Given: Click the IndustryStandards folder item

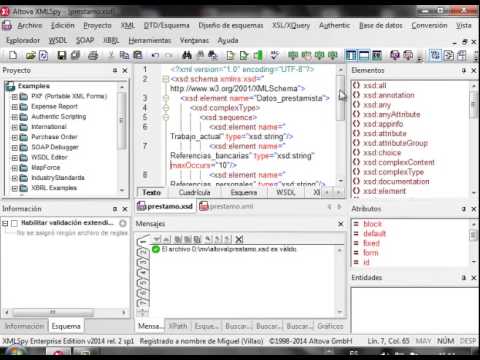Looking at the screenshot, I should [58, 178].
